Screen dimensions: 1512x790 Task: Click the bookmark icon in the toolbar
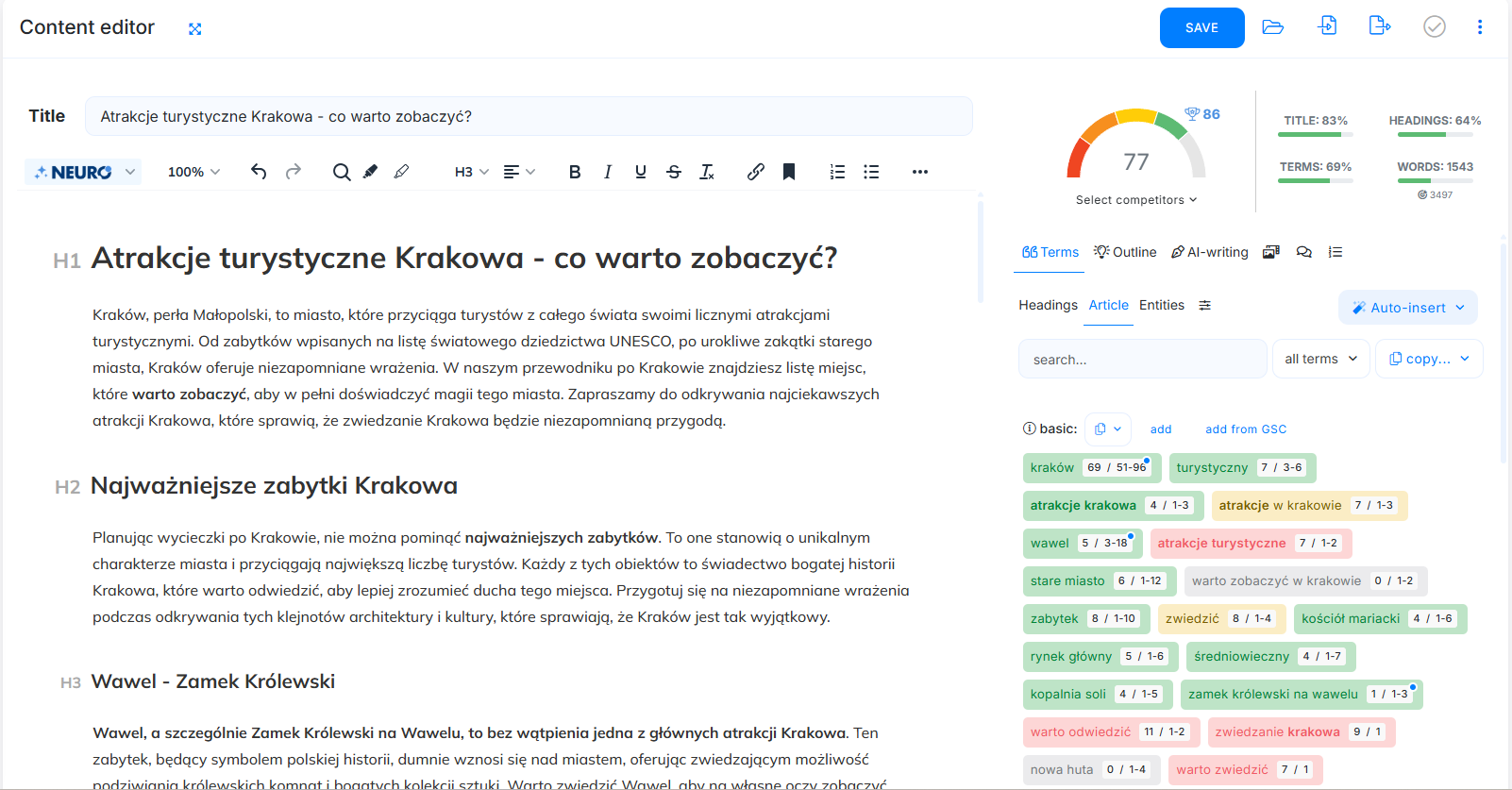pos(789,172)
